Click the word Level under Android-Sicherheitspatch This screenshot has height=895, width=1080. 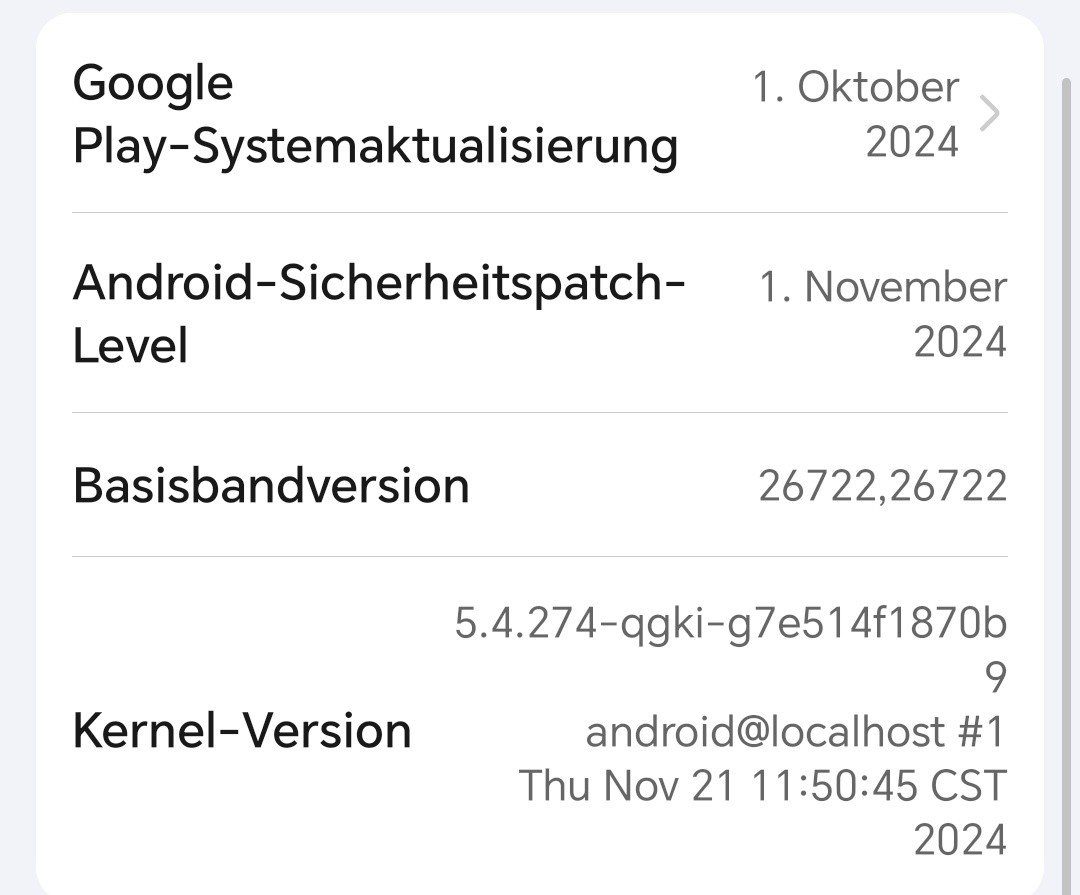point(130,346)
